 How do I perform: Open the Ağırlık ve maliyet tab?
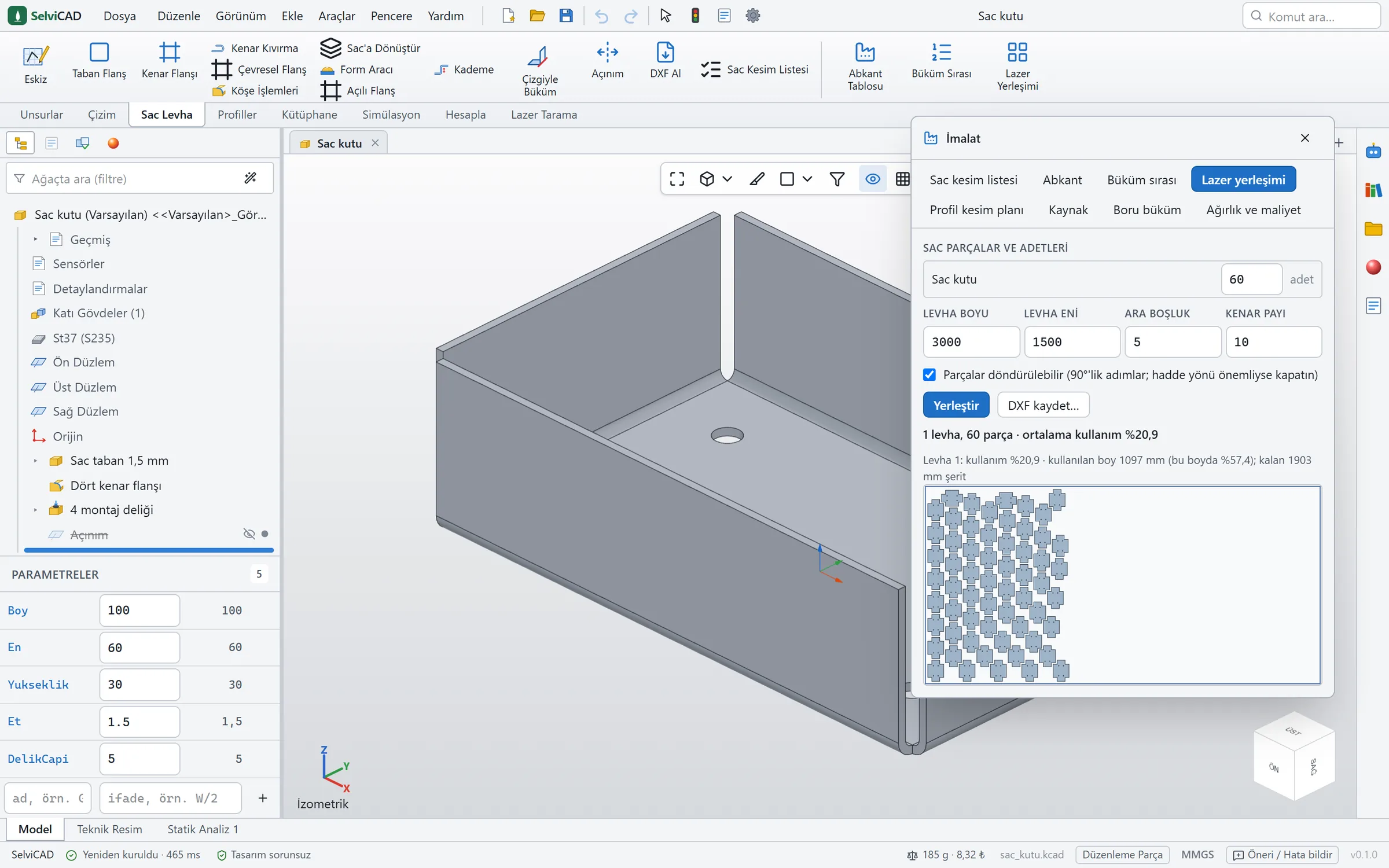pyautogui.click(x=1253, y=209)
